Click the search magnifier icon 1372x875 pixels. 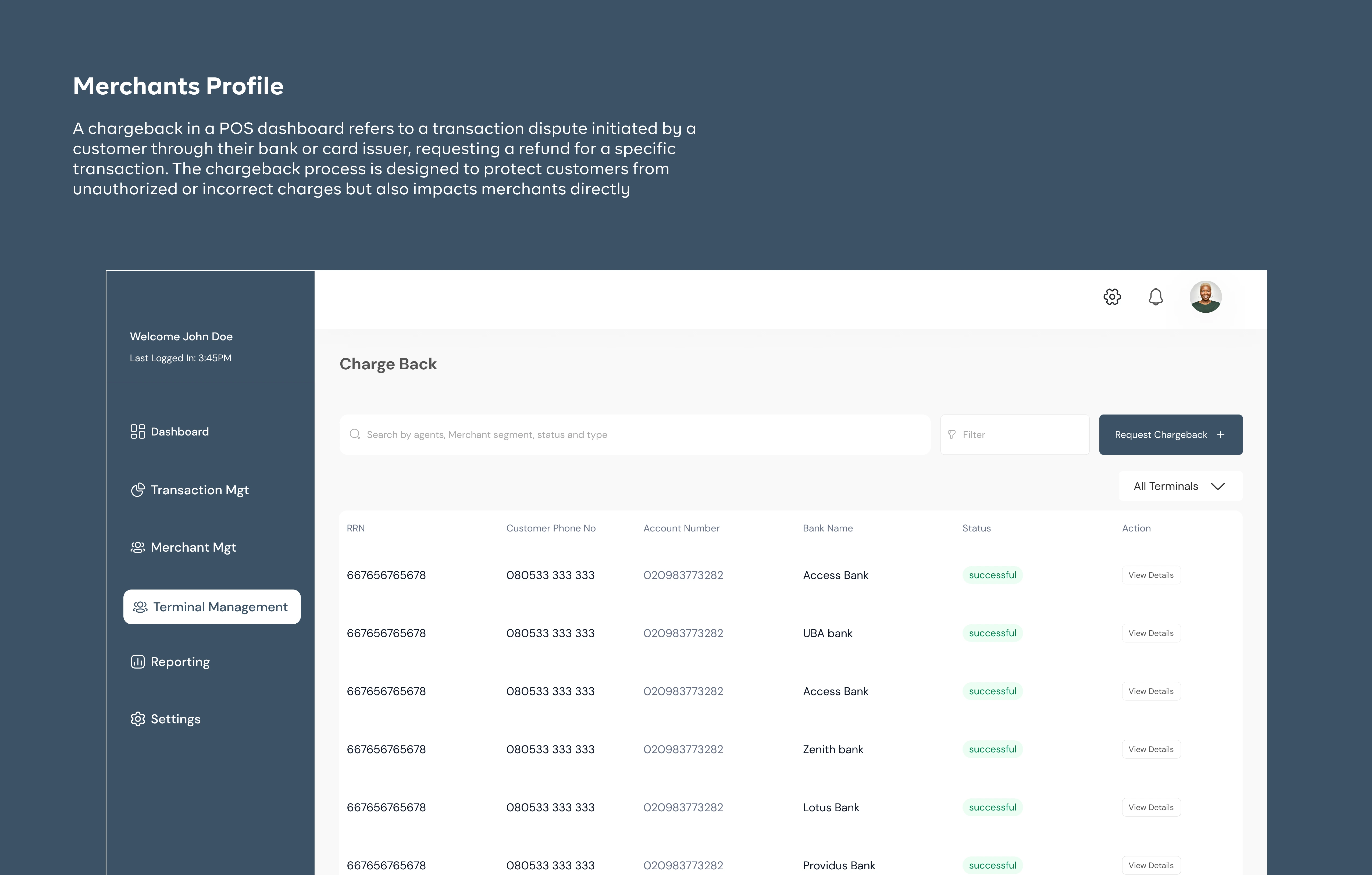(x=355, y=435)
